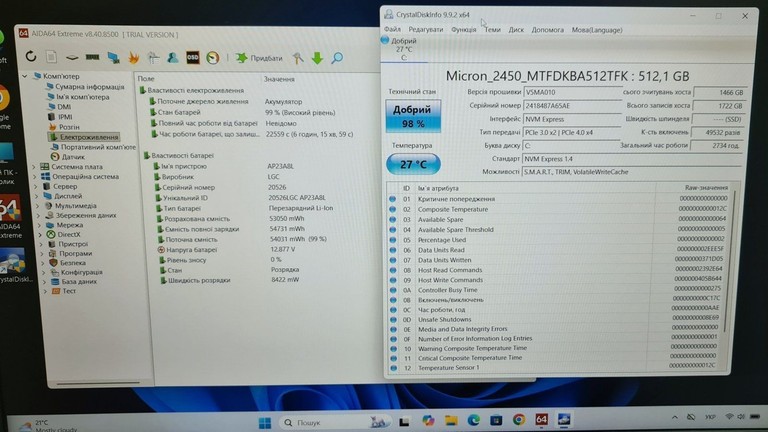Select the Добрий 27 °C C: disk tab
The width and height of the screenshot is (768, 432).
[x=403, y=49]
